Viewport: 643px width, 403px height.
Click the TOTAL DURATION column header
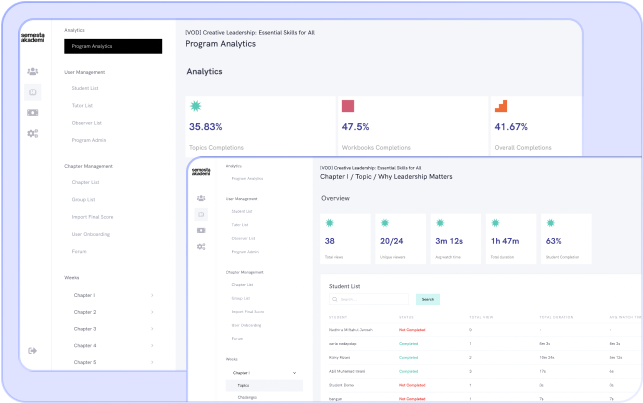pos(556,317)
